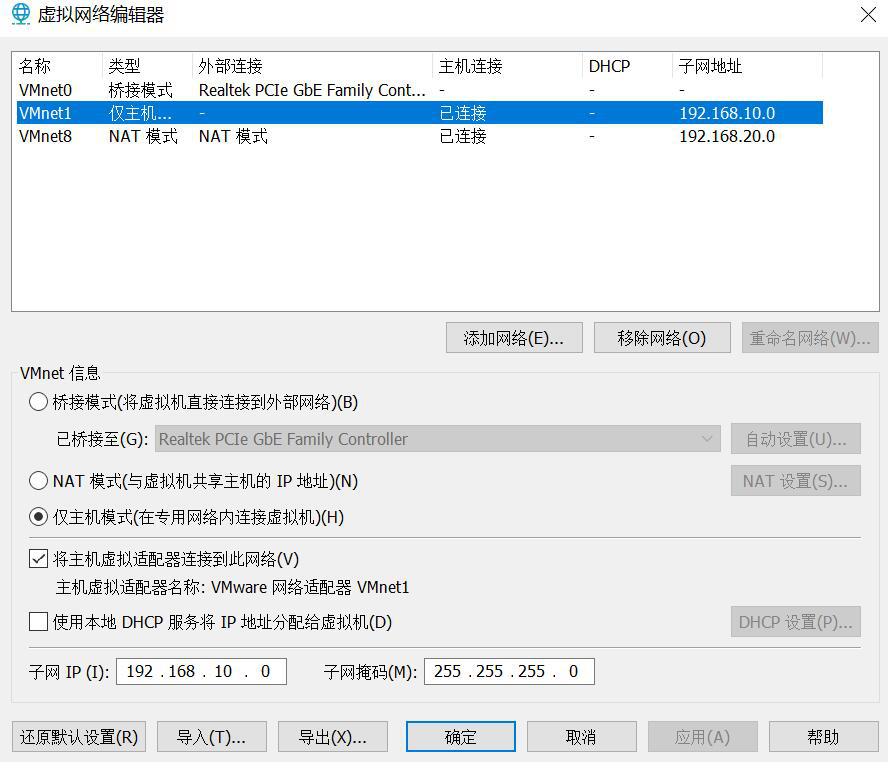Uncheck 将主机虚拟适配器连接到此网络 checkbox
Viewport: 888px width, 762px height.
(x=38, y=559)
